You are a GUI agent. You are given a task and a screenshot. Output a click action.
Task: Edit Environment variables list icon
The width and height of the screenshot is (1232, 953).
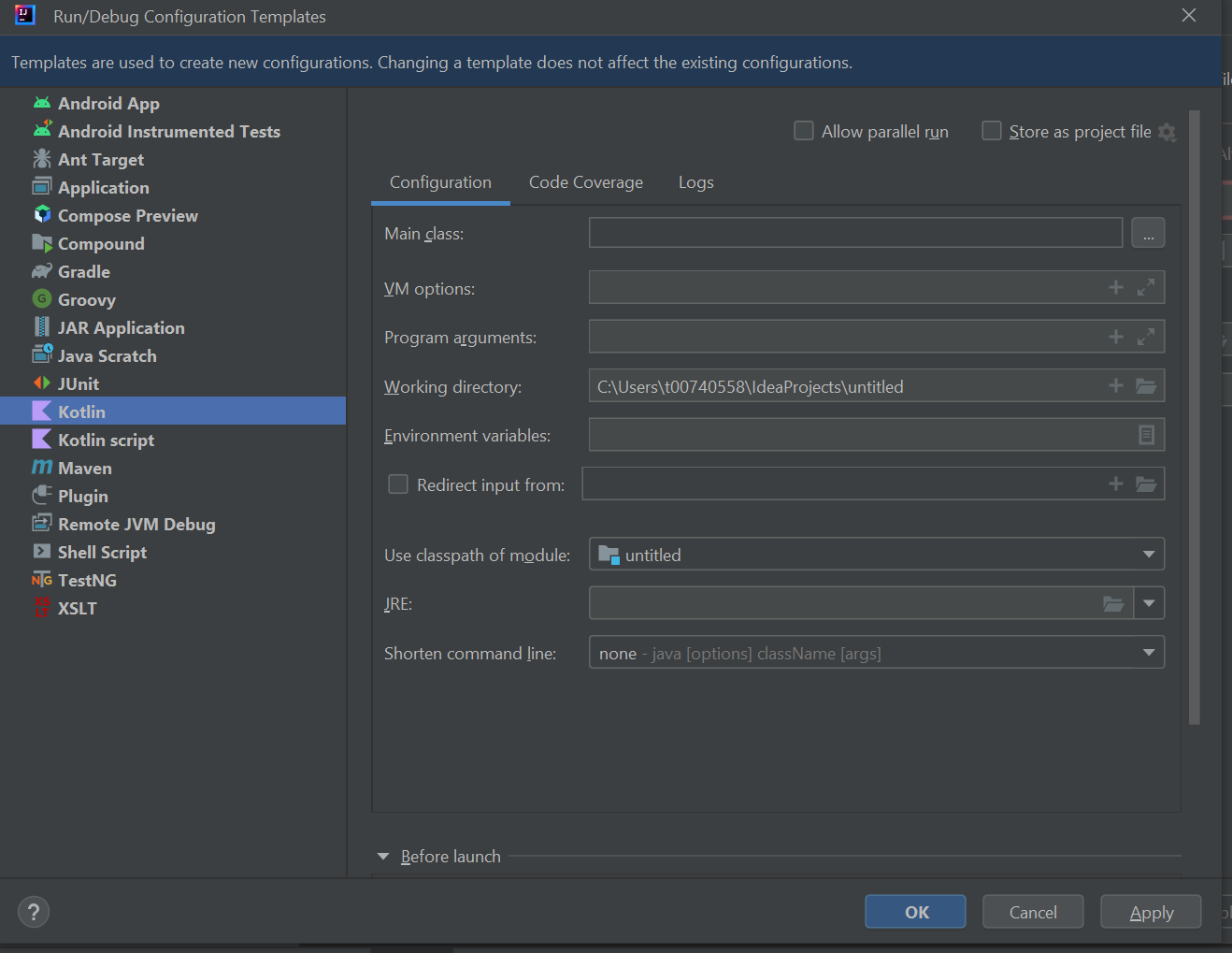coord(1147,435)
